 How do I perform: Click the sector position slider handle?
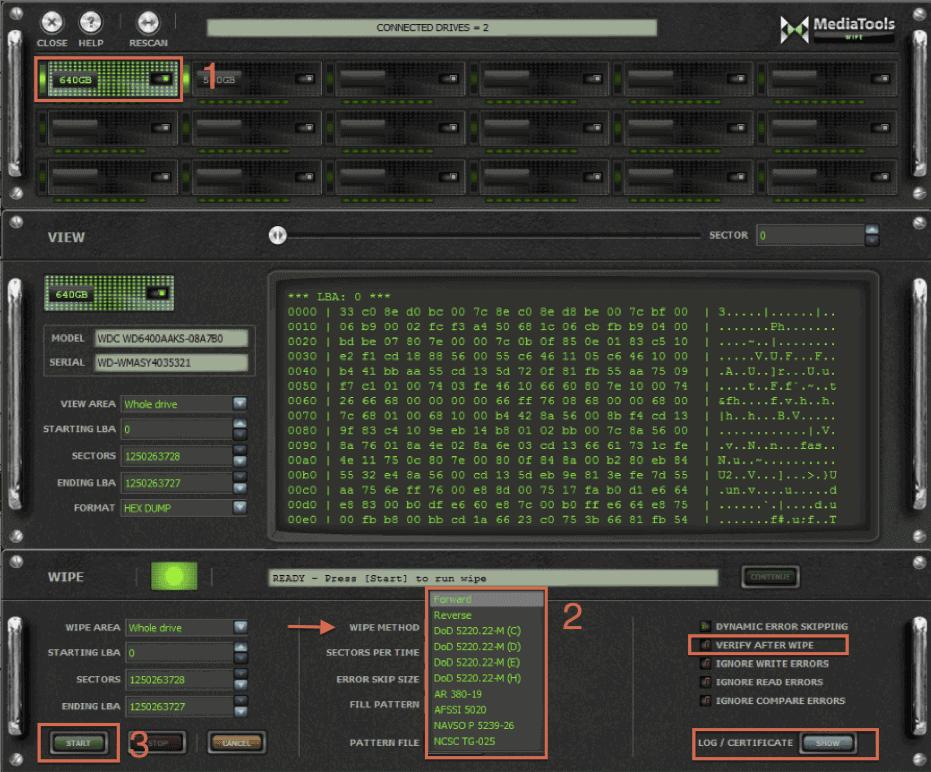(277, 234)
